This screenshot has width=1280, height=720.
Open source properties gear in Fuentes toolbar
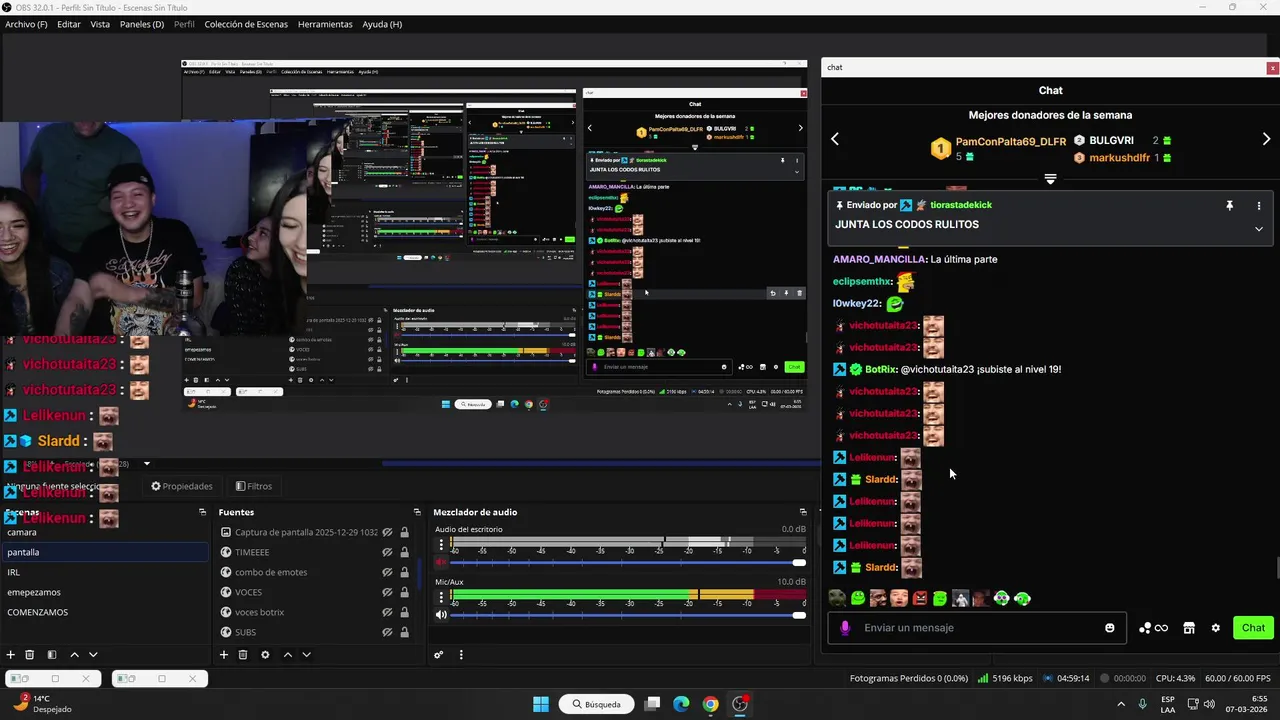265,655
